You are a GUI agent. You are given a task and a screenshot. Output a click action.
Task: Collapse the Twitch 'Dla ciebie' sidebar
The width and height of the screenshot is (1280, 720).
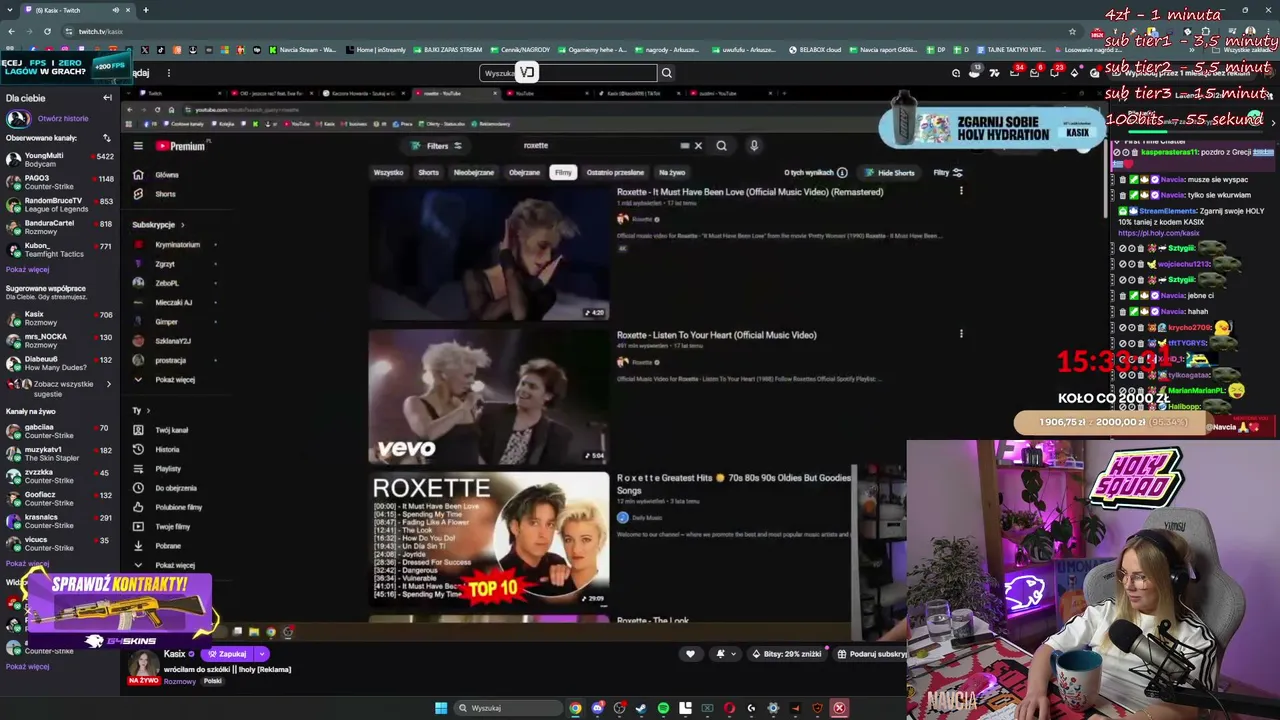click(107, 98)
